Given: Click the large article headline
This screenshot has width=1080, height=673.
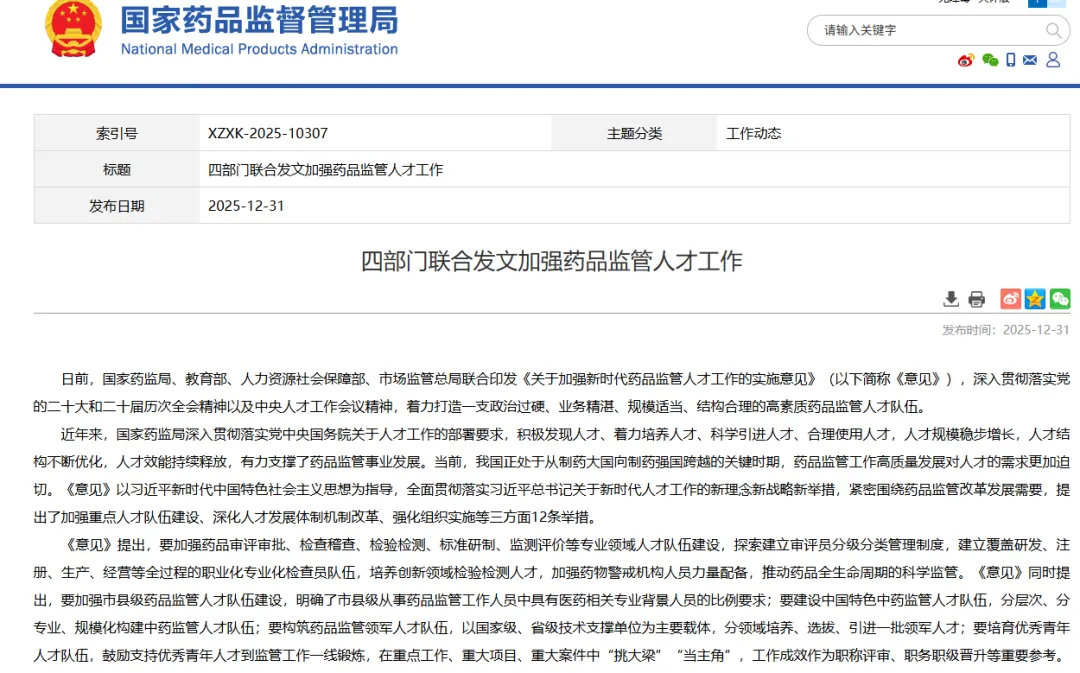Looking at the screenshot, I should coord(552,261).
